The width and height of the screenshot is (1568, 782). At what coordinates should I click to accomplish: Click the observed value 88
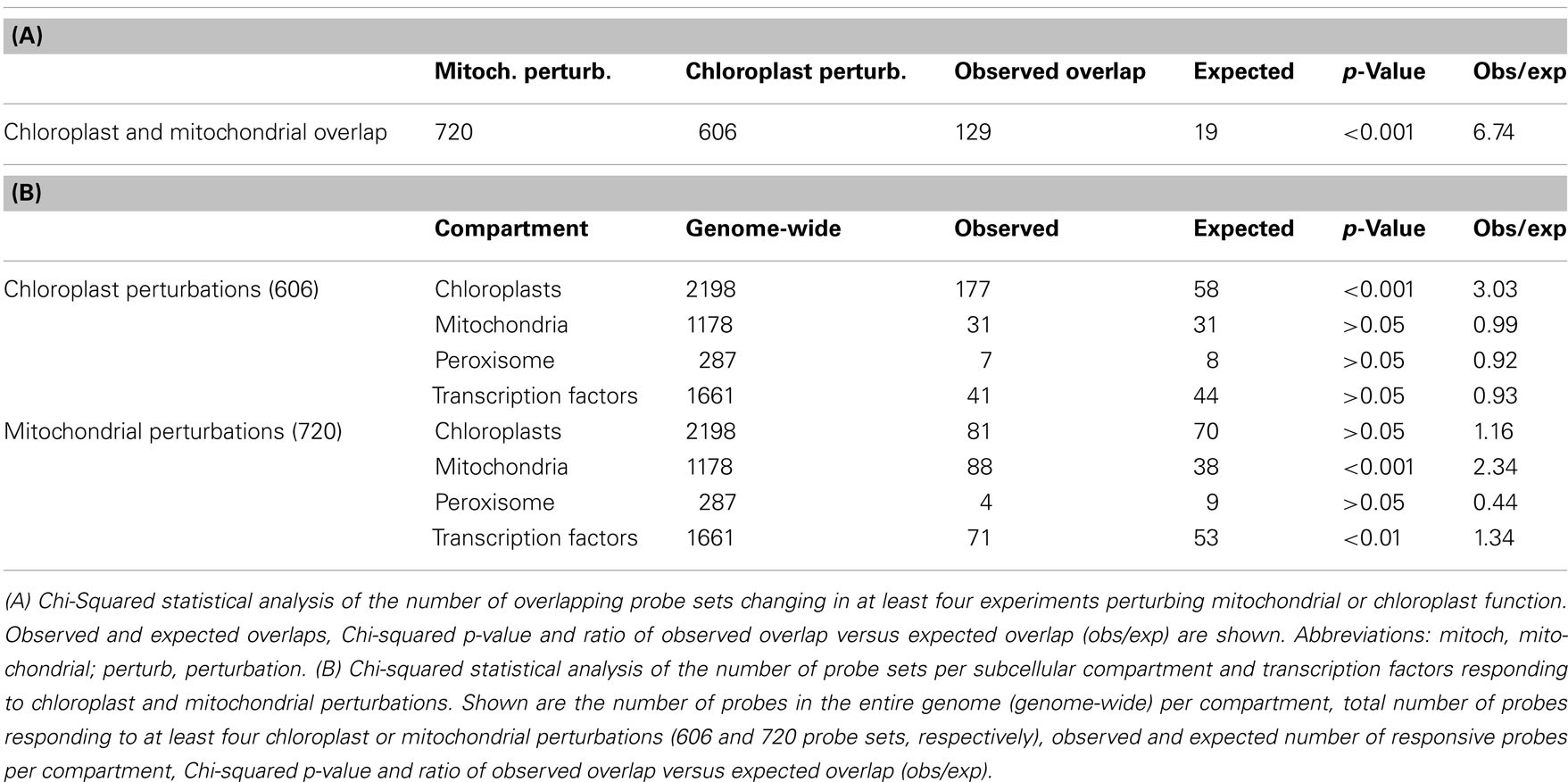(x=978, y=467)
